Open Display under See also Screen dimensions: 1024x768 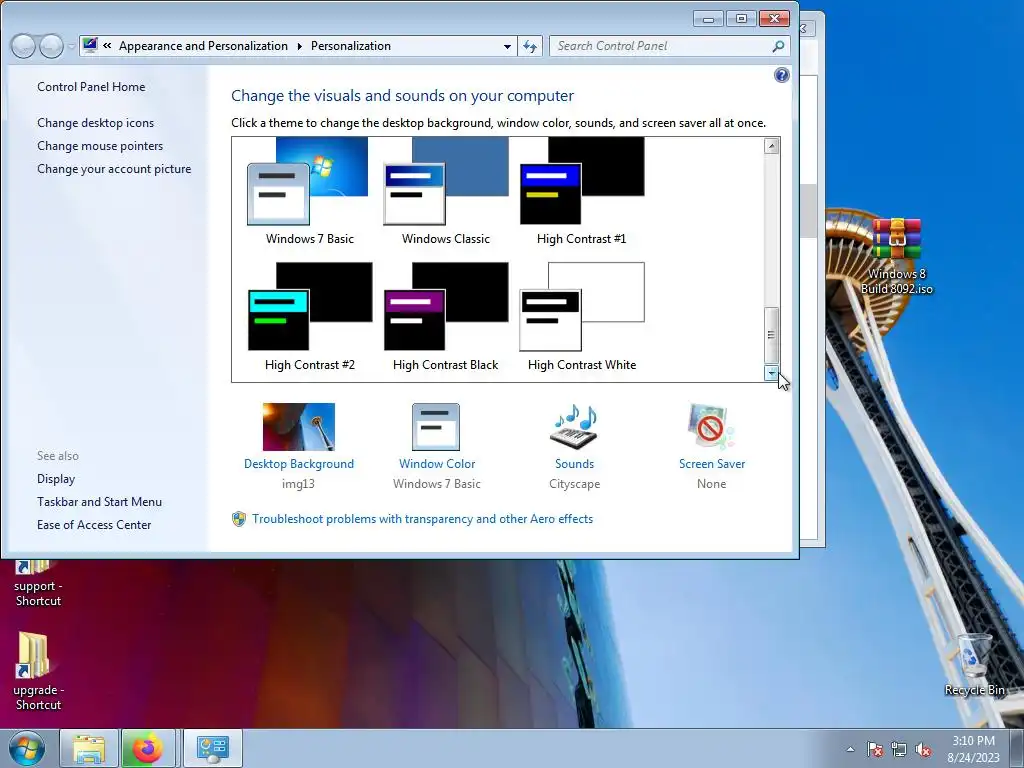[56, 479]
